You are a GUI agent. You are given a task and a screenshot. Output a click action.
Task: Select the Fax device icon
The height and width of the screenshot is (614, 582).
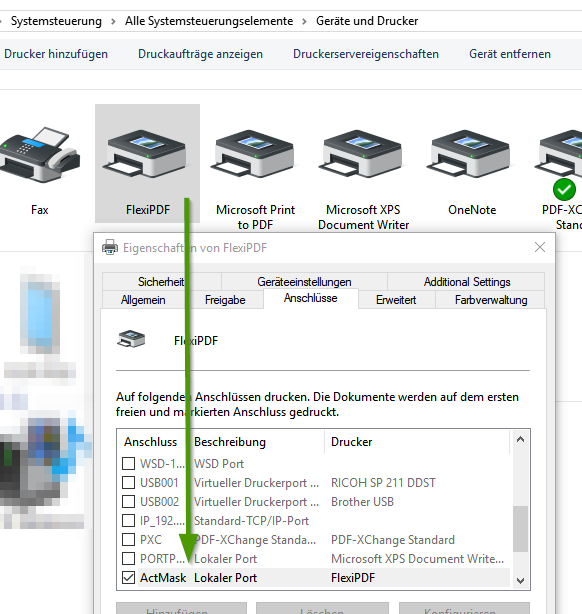click(40, 155)
